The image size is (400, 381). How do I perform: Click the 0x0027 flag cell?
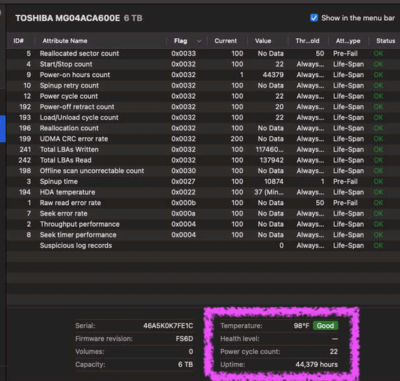183,181
